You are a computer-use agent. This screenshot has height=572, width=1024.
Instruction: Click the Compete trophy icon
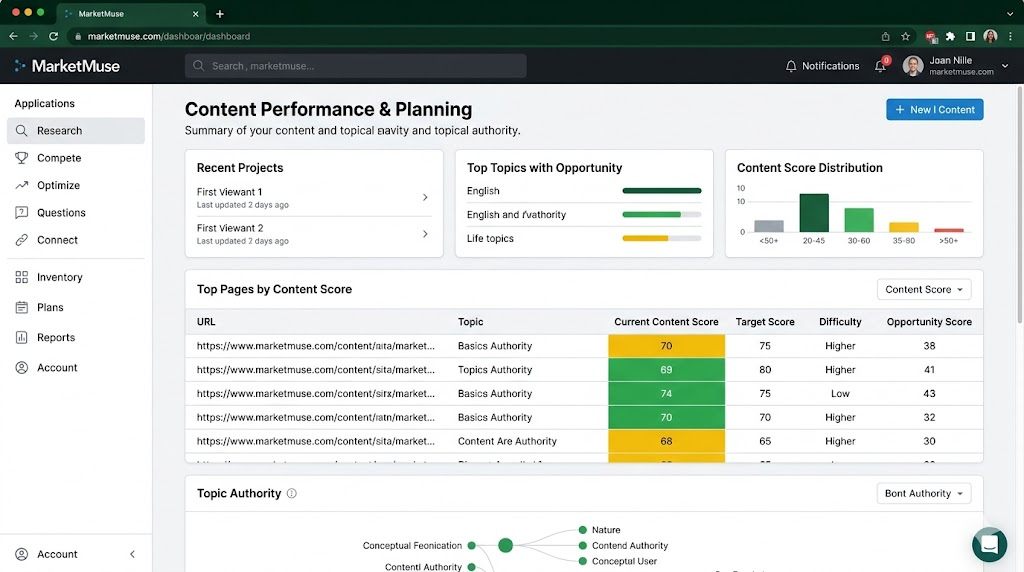[22, 158]
